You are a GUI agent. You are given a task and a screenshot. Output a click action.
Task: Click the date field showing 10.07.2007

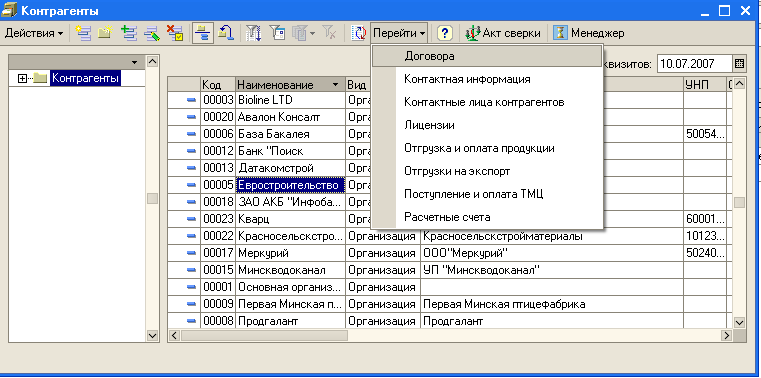[695, 64]
